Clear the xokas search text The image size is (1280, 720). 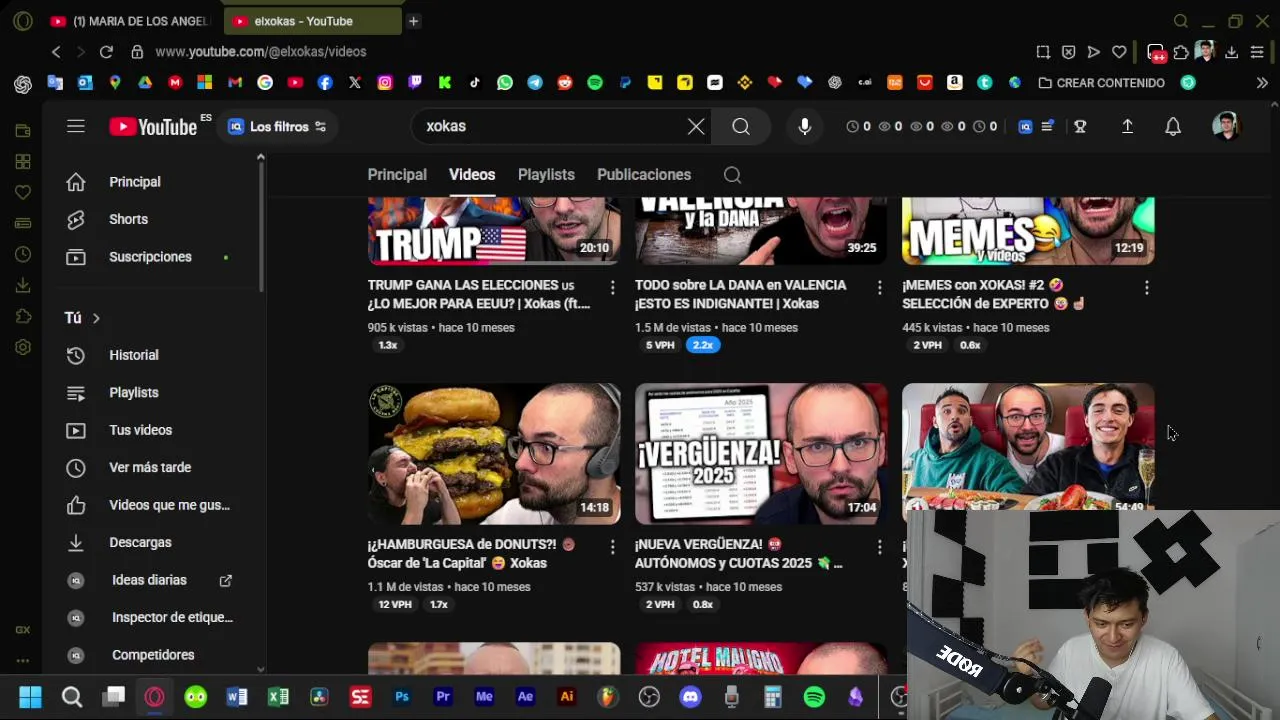(696, 126)
